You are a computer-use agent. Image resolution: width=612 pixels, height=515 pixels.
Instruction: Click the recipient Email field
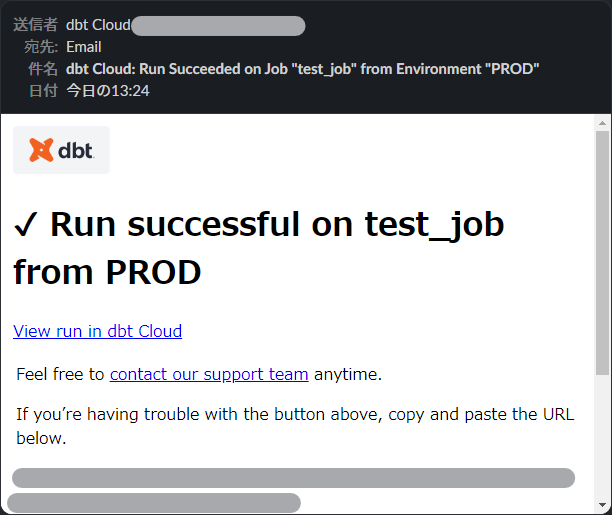tap(84, 47)
